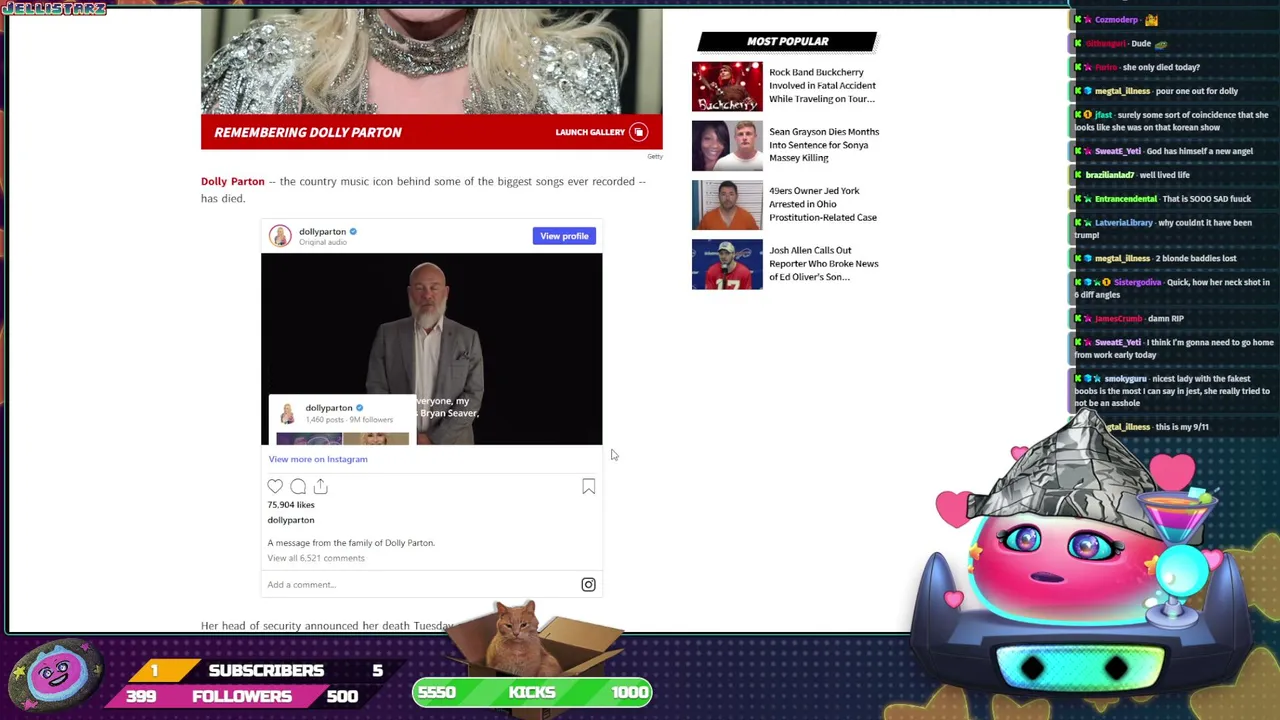This screenshot has height=720, width=1280.
Task: Open the Sean Grayson article thumbnail
Action: (x=727, y=145)
